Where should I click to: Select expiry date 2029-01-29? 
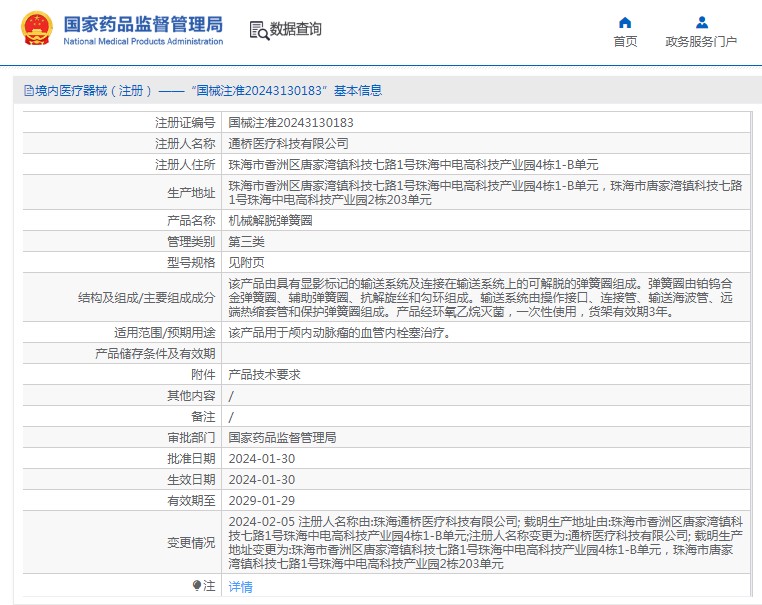pyautogui.click(x=261, y=501)
